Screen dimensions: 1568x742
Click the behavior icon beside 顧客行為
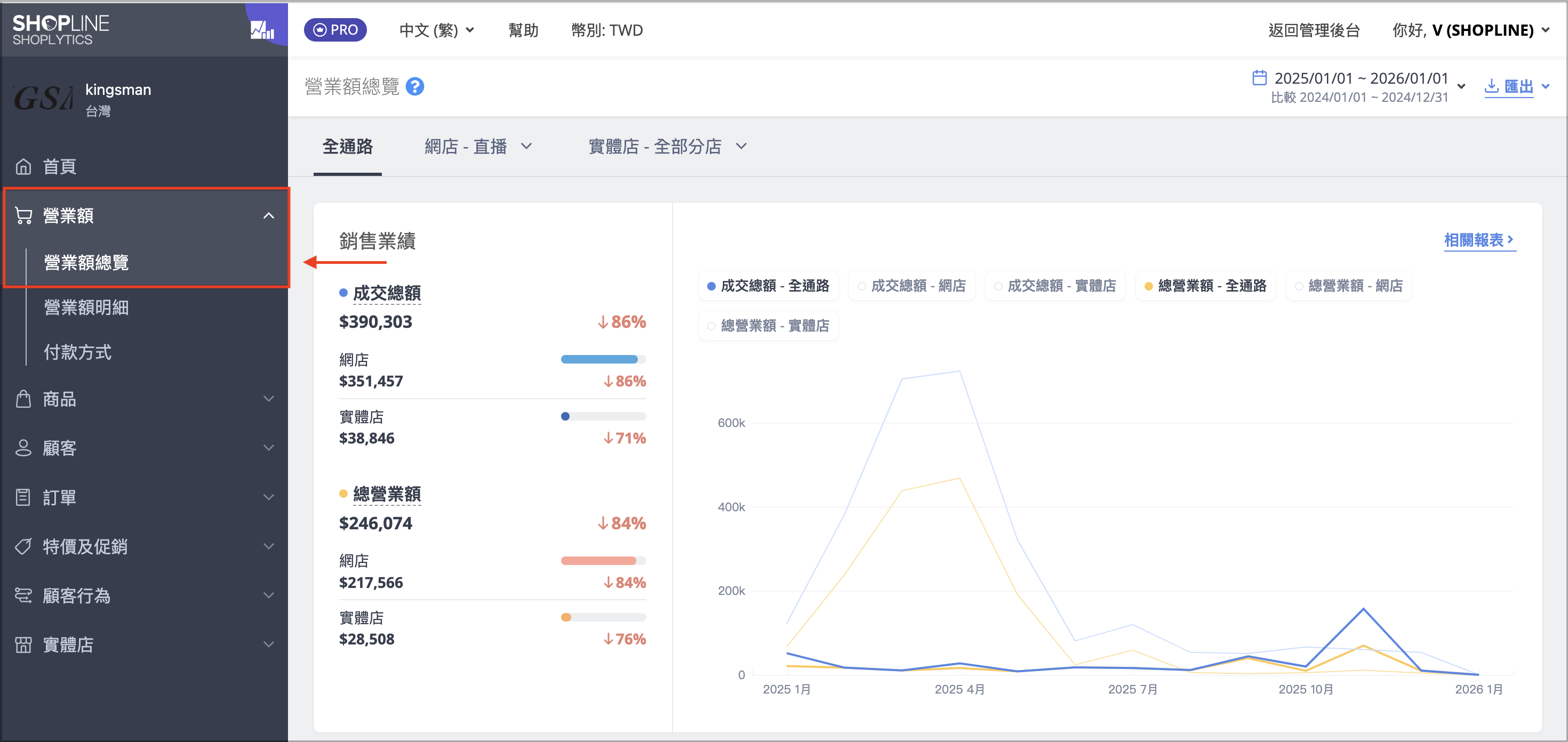pyautogui.click(x=23, y=595)
